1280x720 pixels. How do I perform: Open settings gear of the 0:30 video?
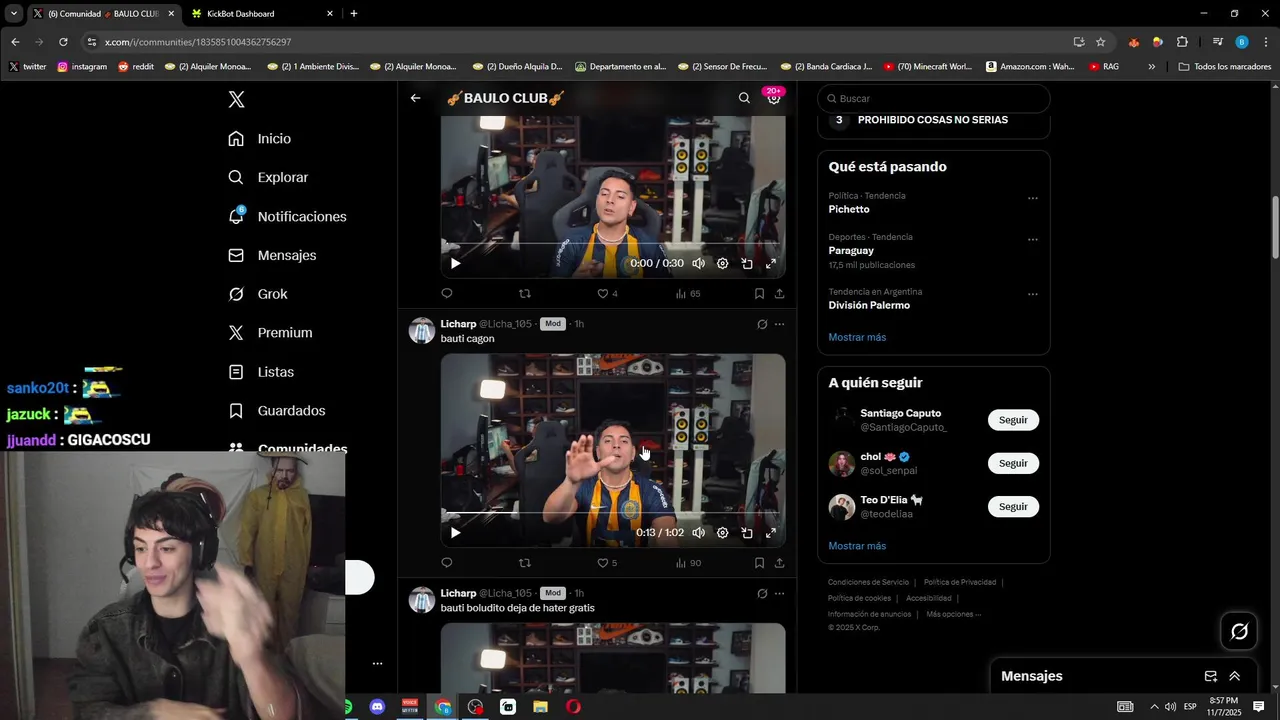coord(722,264)
